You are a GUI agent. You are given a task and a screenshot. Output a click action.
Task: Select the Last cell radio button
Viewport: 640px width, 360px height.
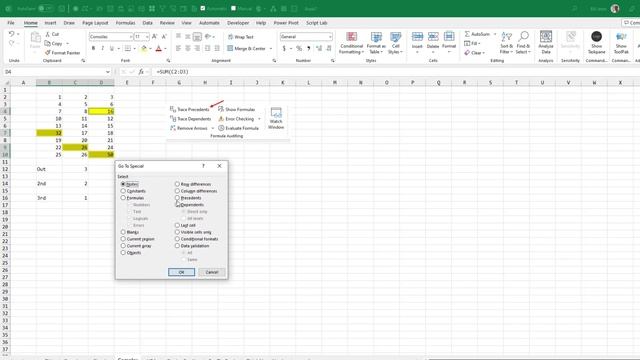[x=177, y=225]
